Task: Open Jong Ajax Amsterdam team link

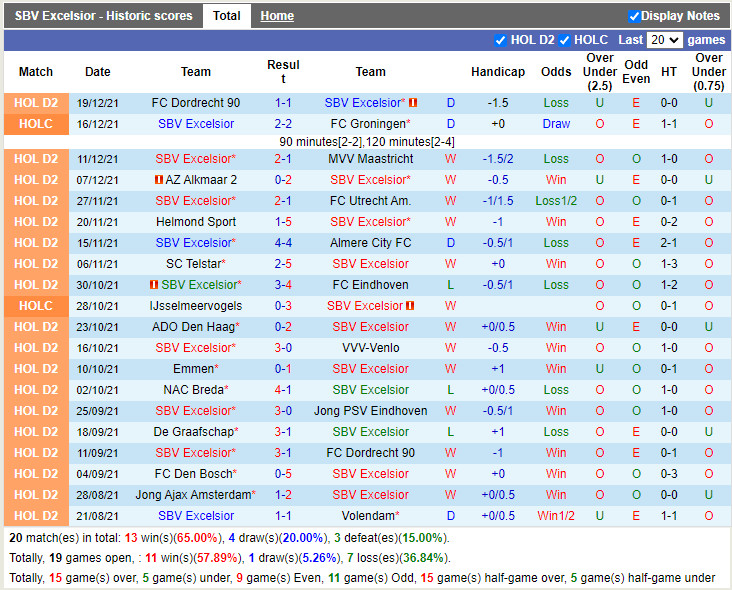Action: [193, 495]
